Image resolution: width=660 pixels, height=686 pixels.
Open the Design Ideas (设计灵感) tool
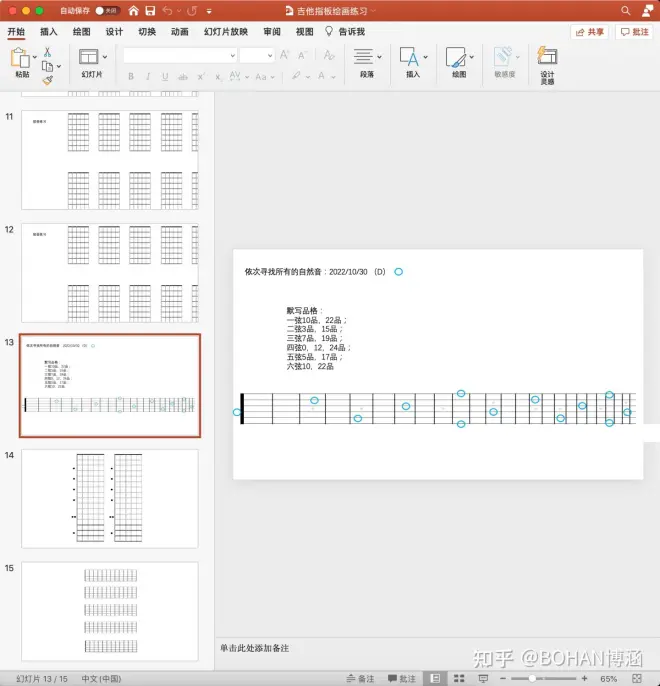click(x=547, y=64)
